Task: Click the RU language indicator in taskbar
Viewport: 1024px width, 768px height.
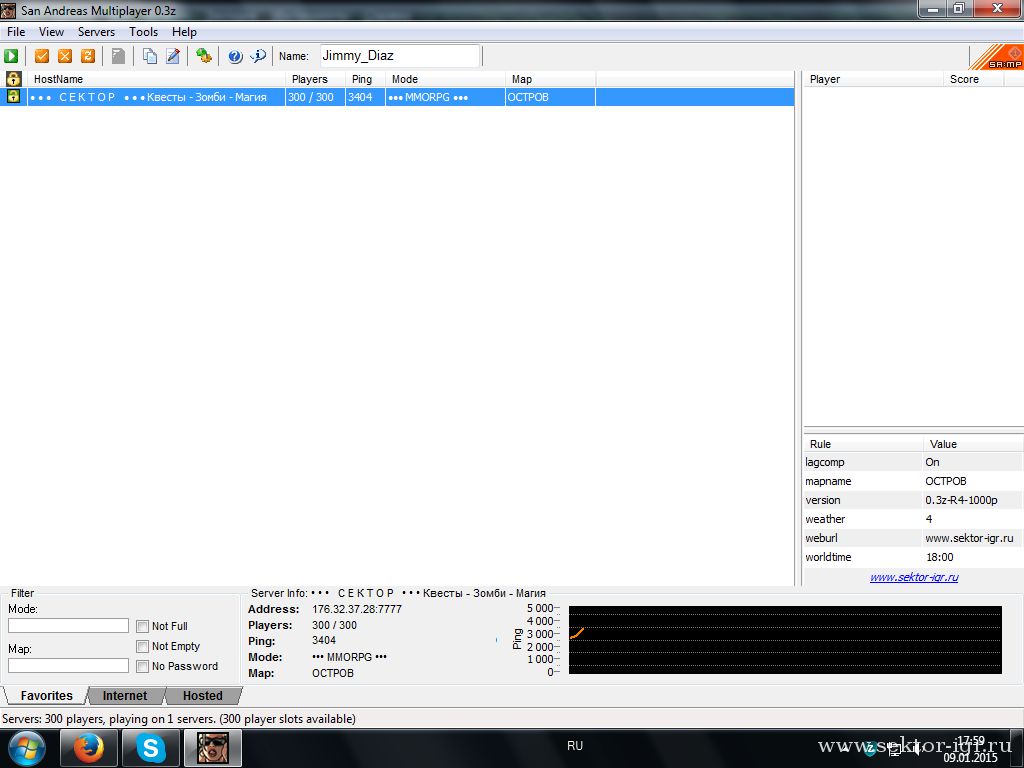Action: click(575, 746)
